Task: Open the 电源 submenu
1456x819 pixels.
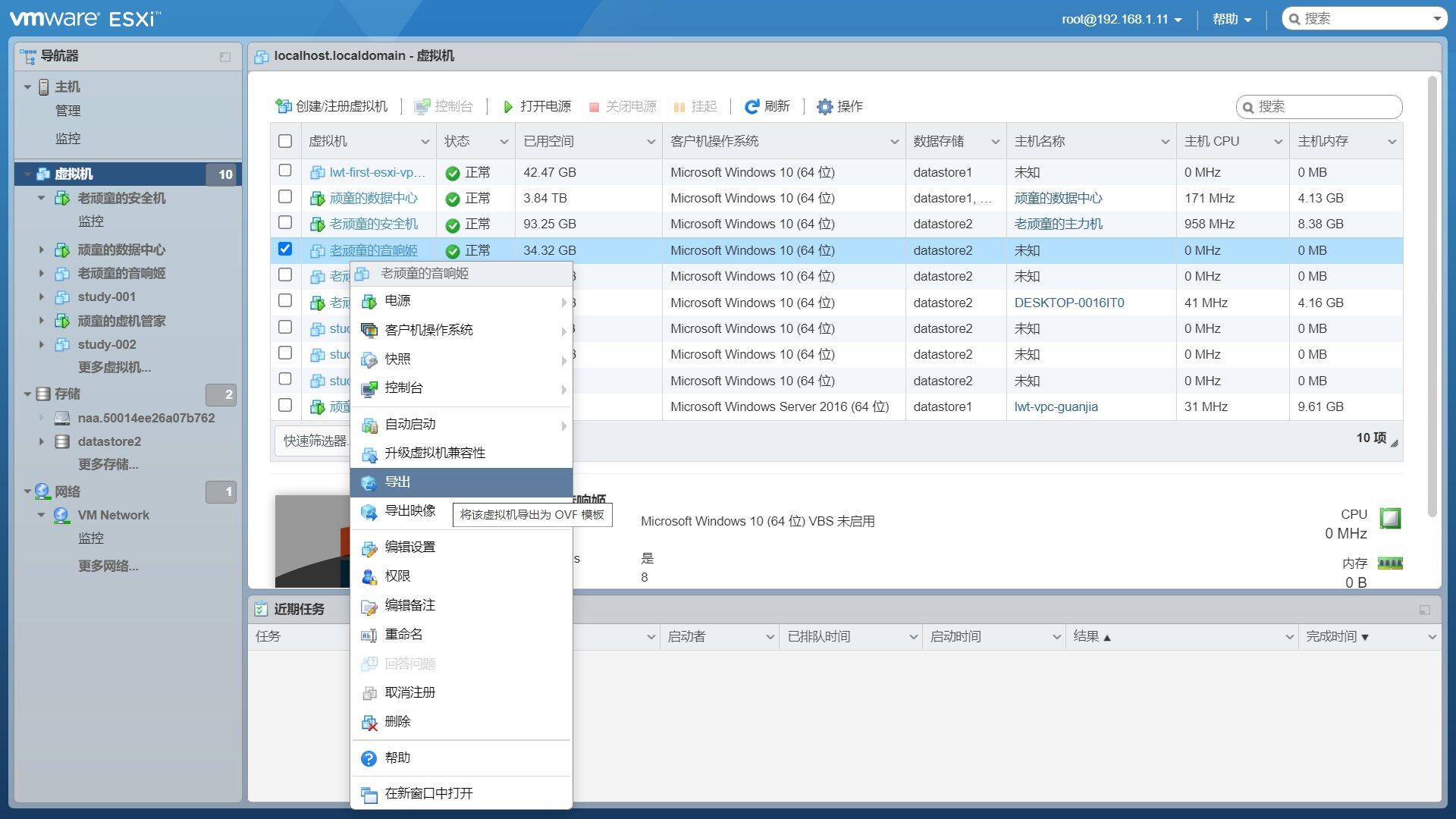Action: coord(461,302)
